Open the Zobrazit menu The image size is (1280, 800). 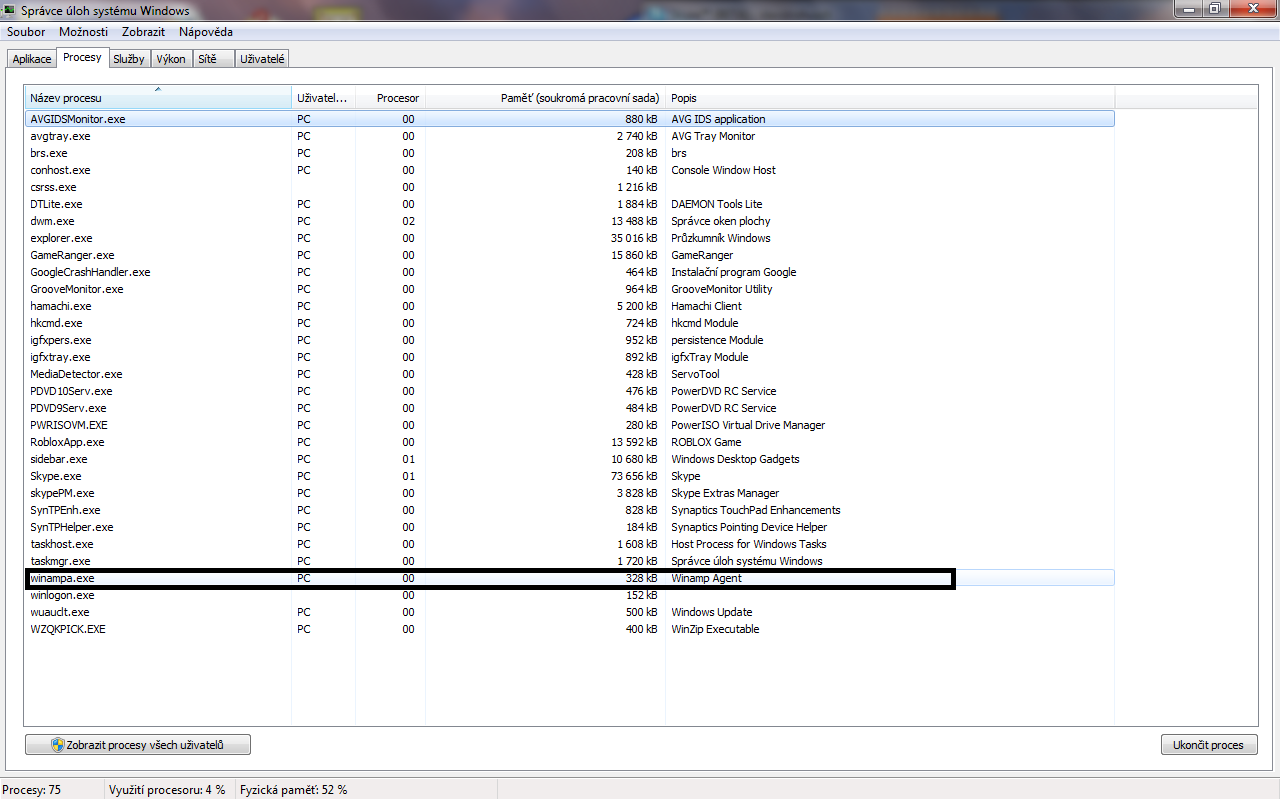[143, 32]
